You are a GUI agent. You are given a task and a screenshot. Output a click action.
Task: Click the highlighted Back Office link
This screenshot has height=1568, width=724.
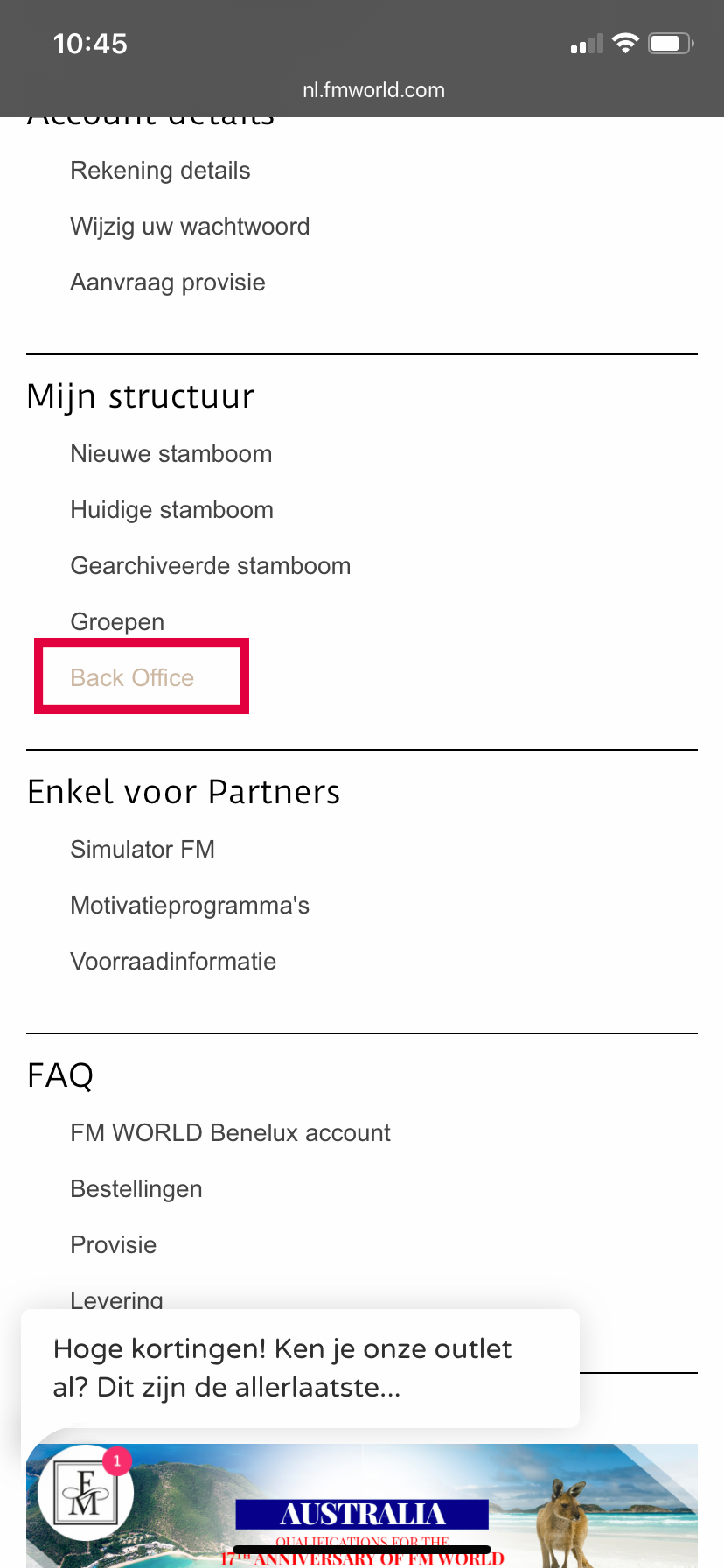132,678
